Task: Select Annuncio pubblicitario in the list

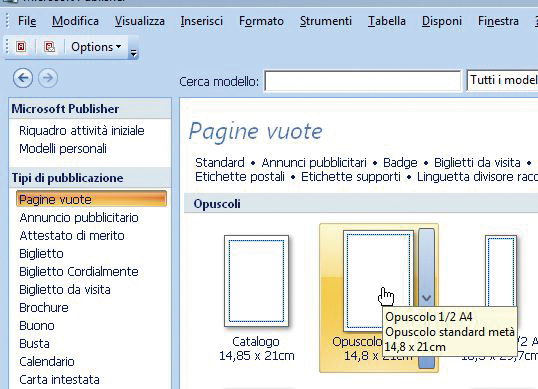Action: tap(79, 217)
